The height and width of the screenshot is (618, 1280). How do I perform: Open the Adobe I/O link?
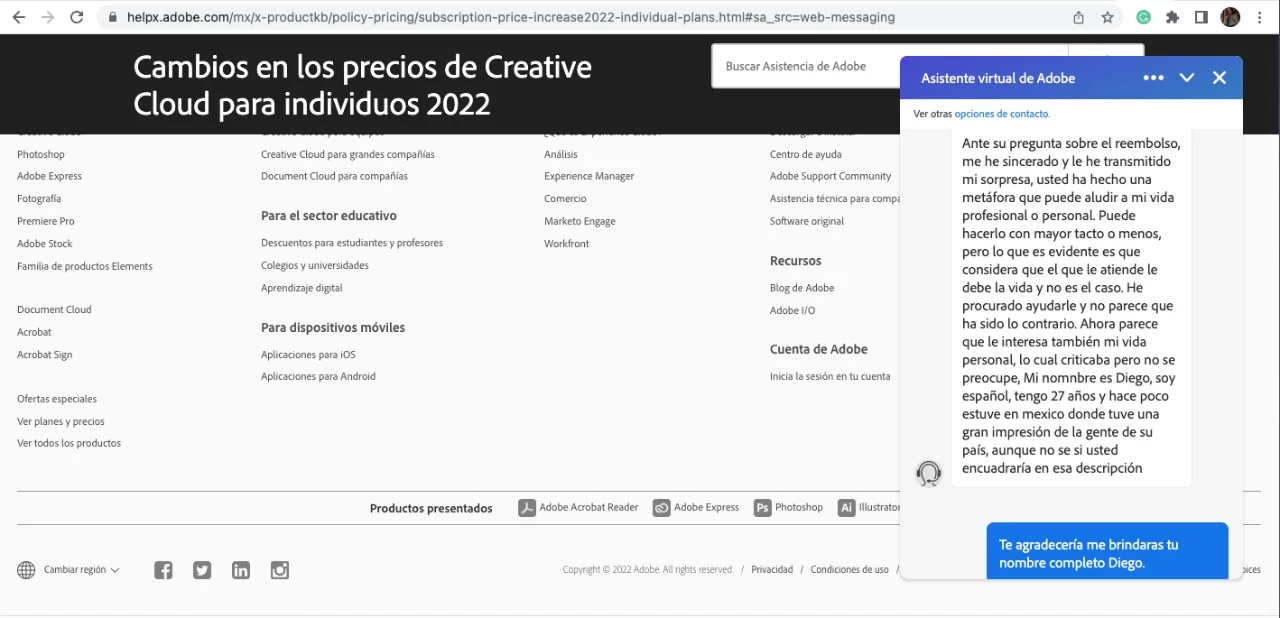[x=793, y=311]
